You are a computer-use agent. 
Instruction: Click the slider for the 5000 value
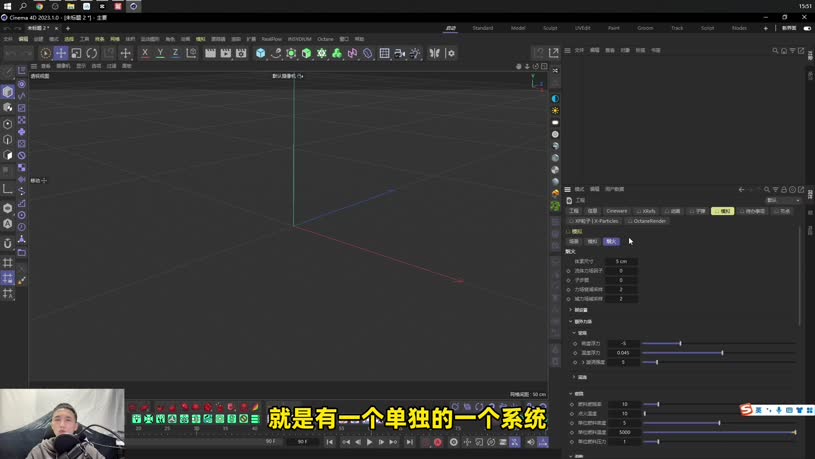720,432
